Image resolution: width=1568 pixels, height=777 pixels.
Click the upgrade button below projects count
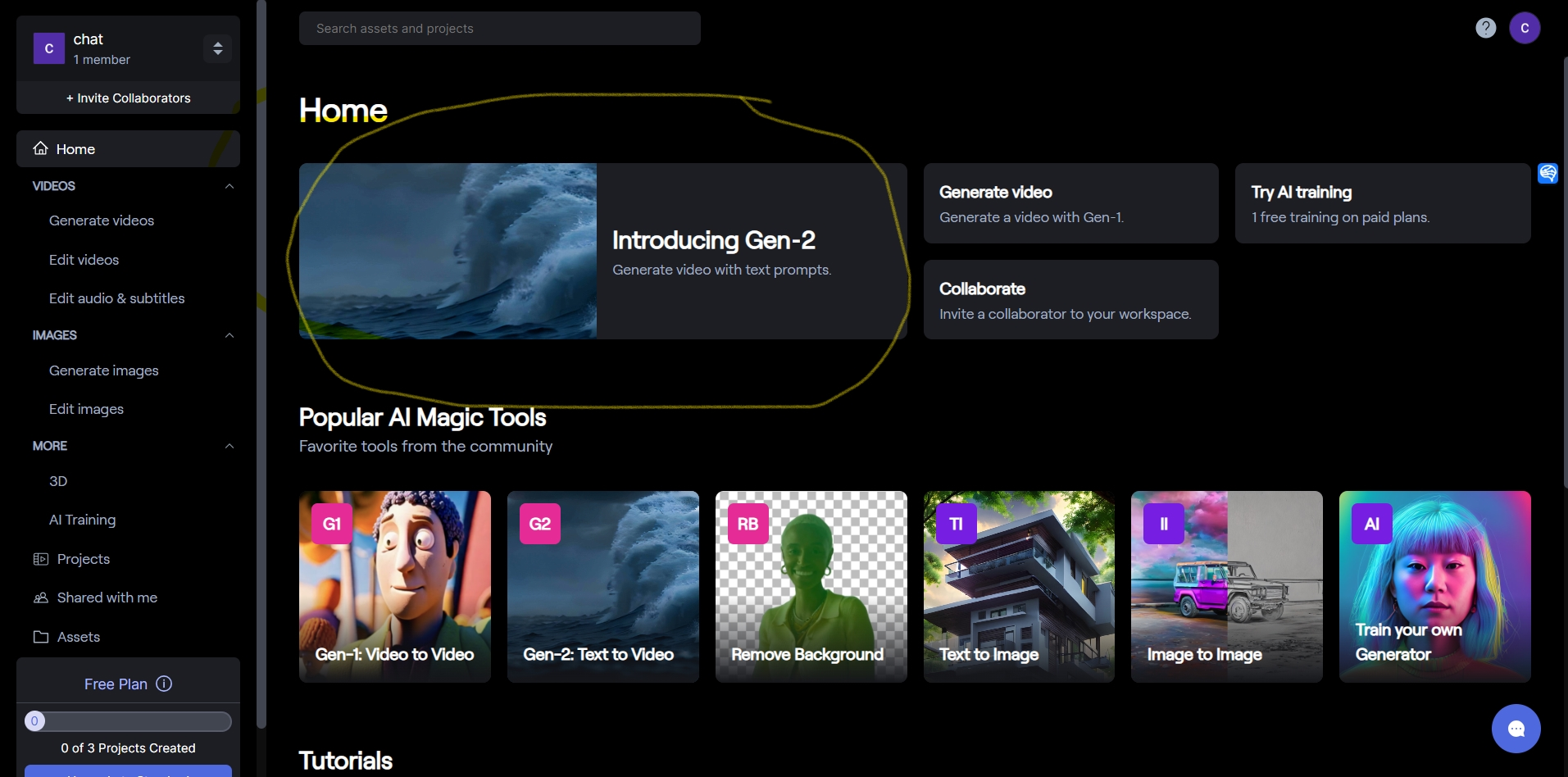(x=128, y=771)
